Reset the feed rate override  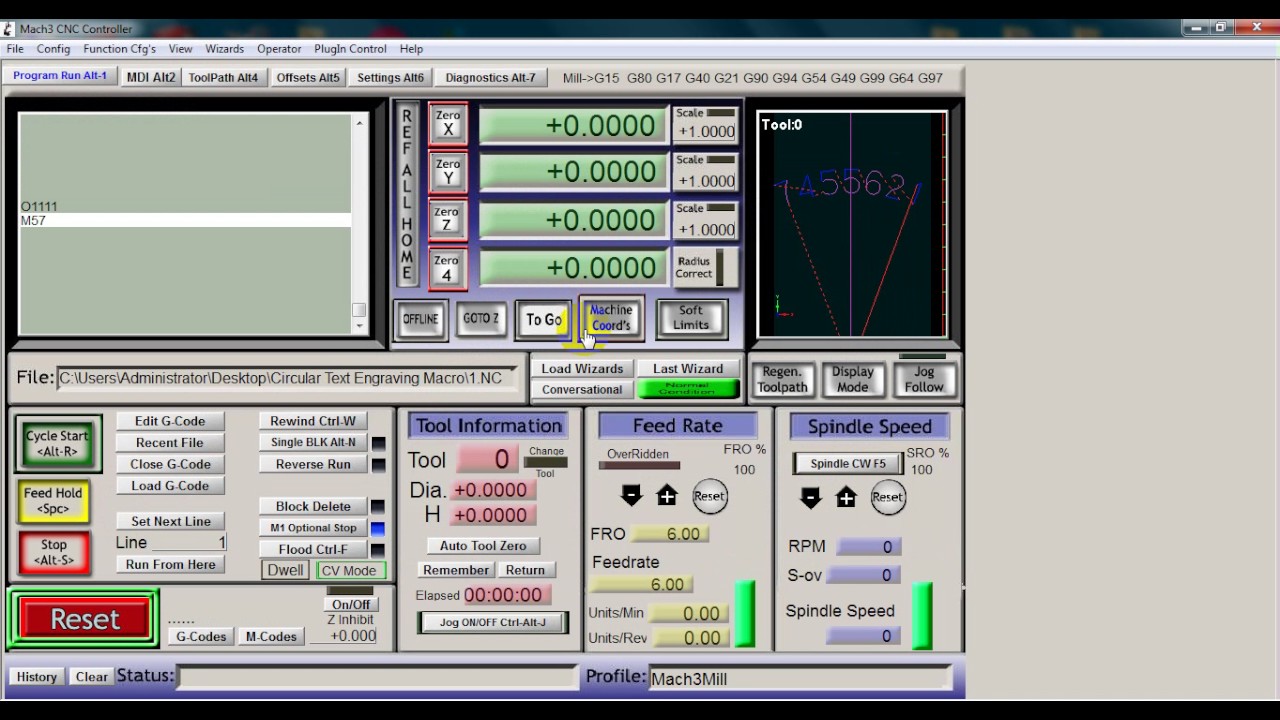point(709,496)
